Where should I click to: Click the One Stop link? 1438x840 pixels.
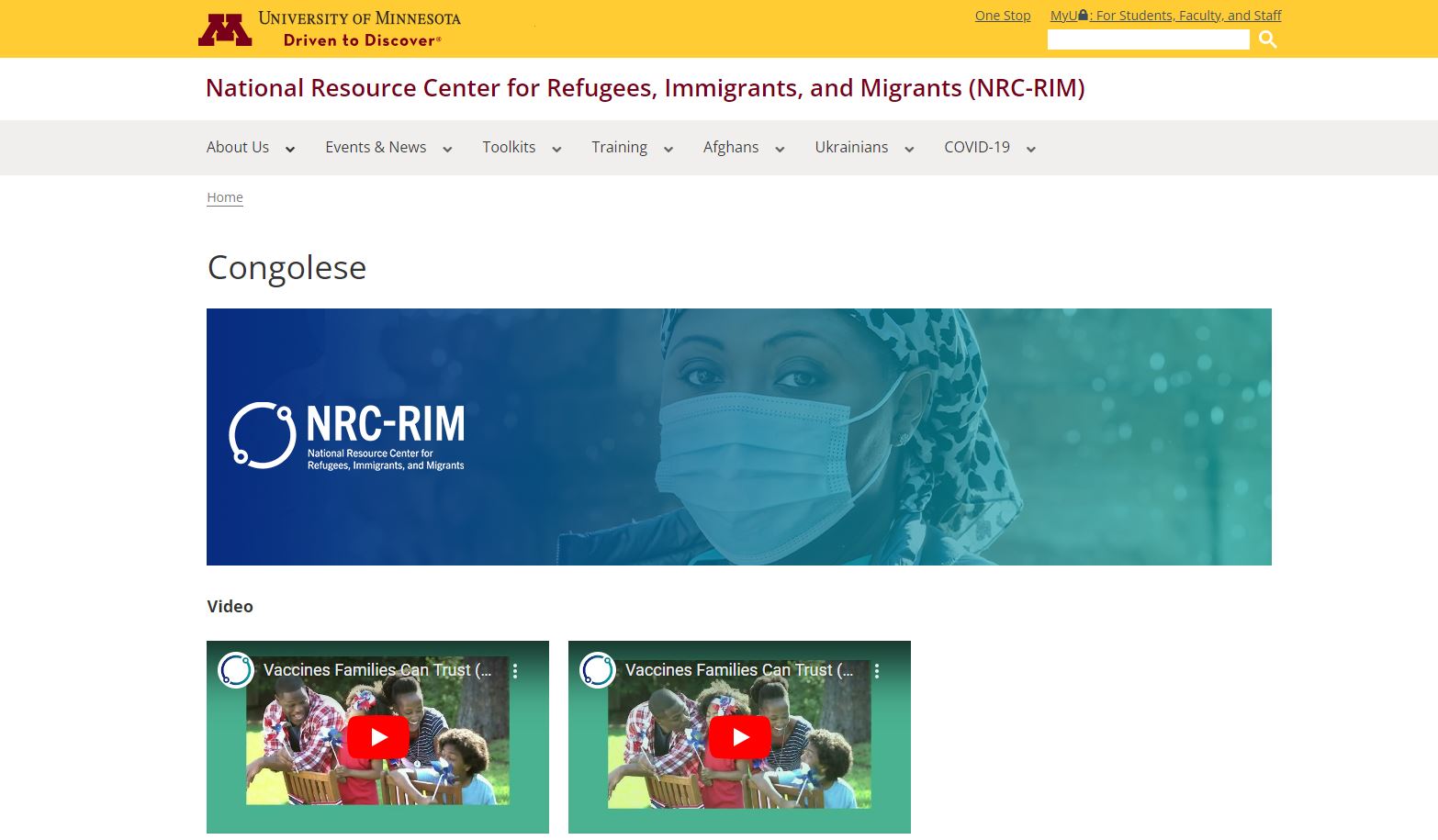click(x=1002, y=16)
